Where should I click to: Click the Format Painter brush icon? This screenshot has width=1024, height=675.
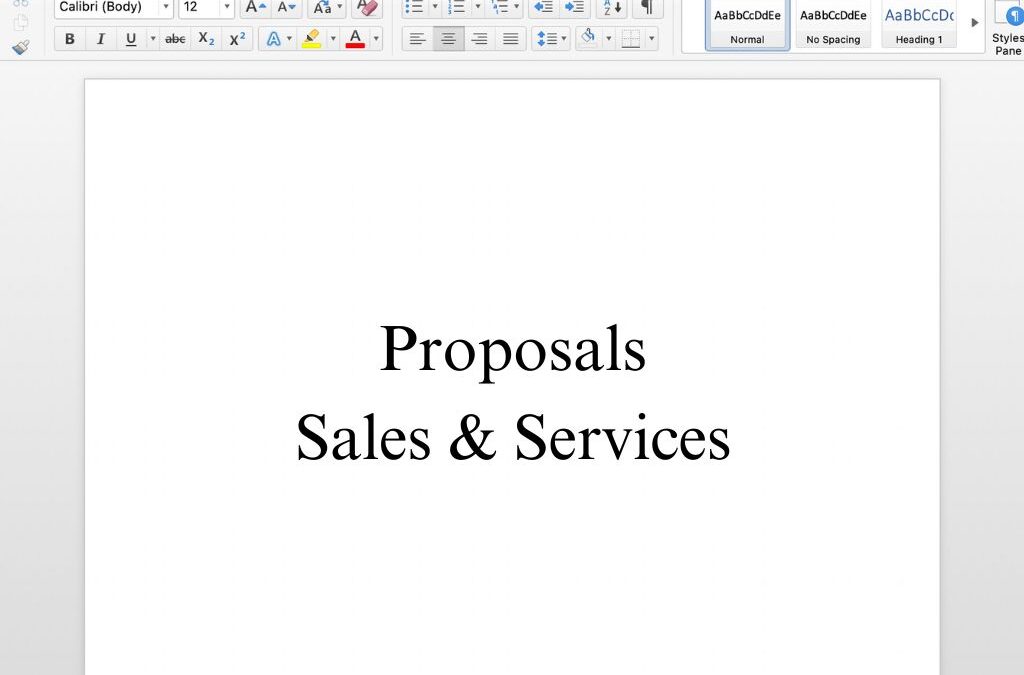(21, 48)
